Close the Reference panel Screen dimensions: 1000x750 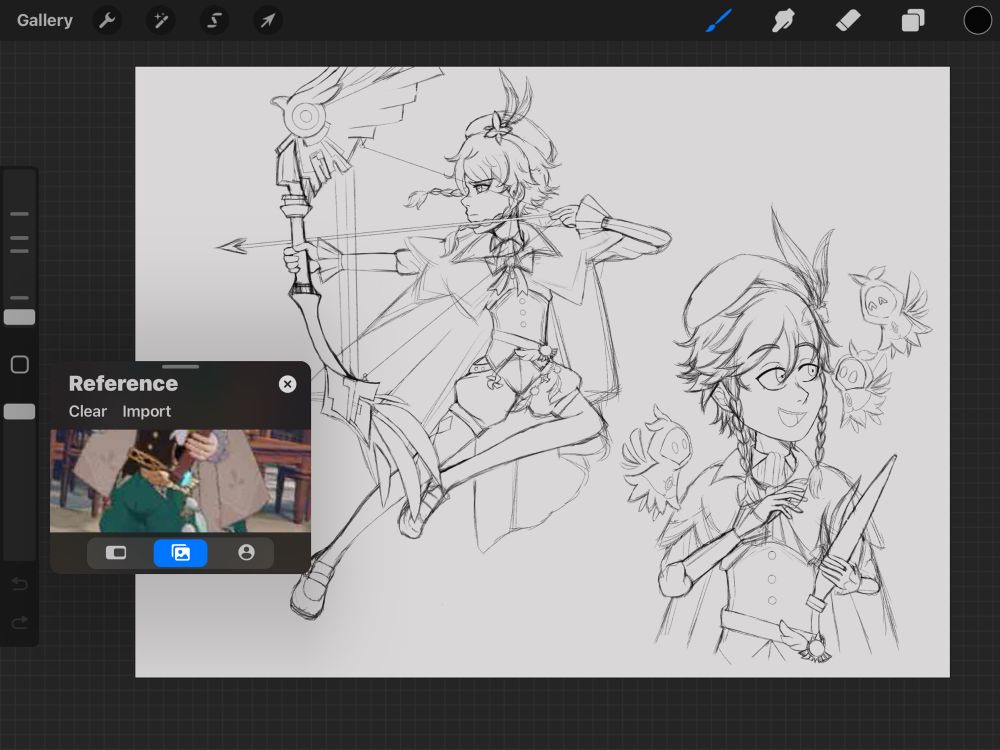click(x=287, y=384)
